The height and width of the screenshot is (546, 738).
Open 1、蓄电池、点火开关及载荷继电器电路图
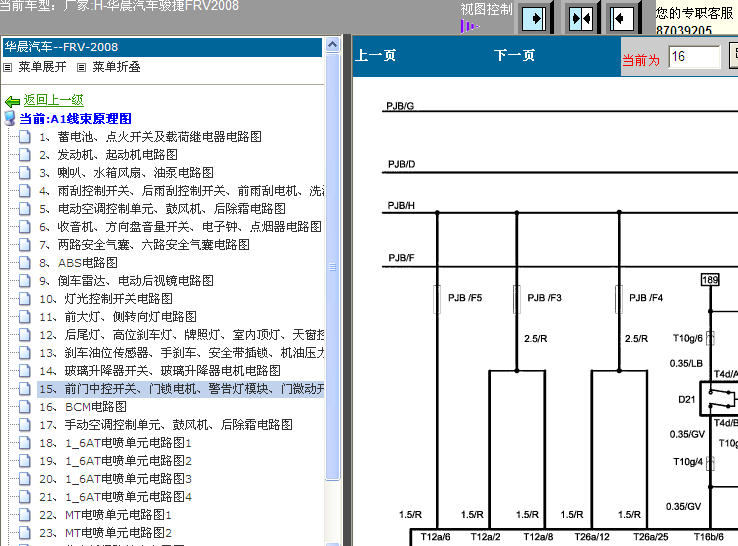tap(150, 137)
